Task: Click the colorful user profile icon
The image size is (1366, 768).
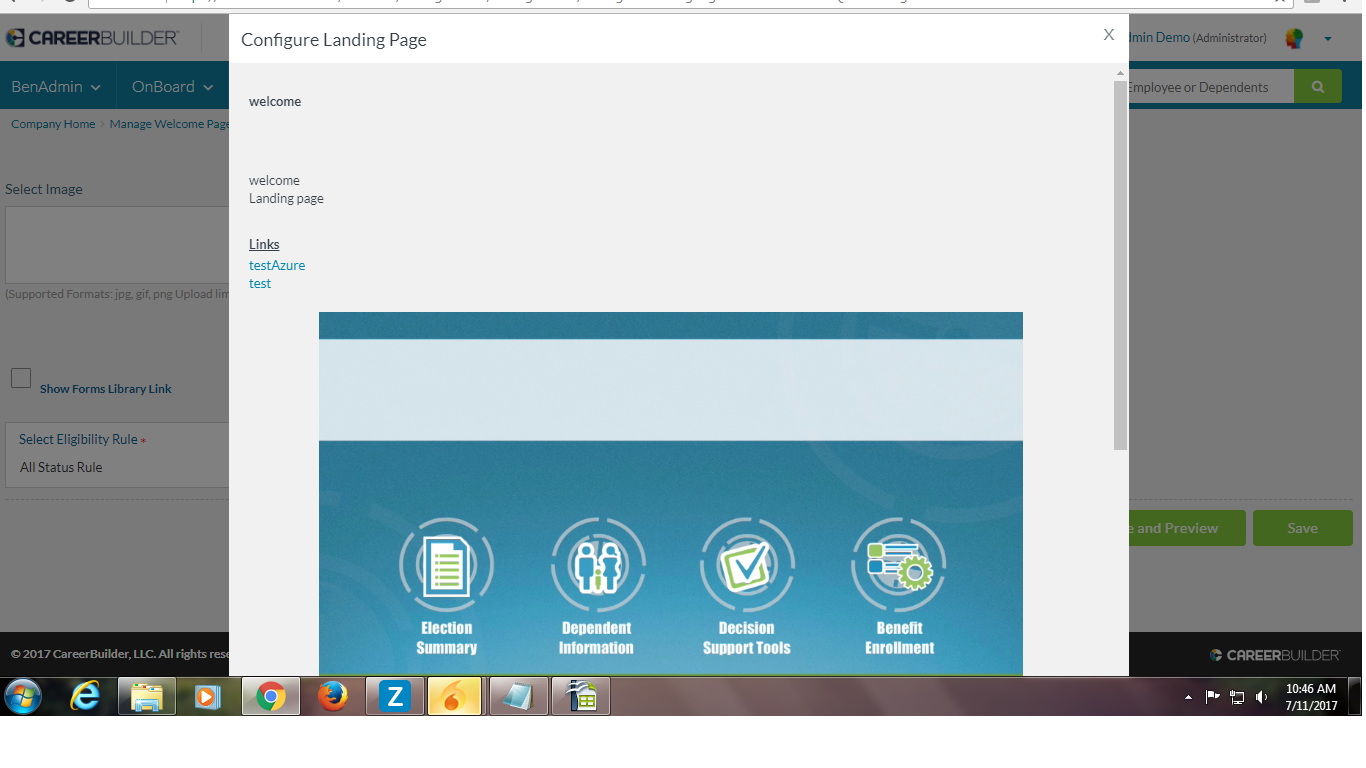Action: pyautogui.click(x=1294, y=38)
